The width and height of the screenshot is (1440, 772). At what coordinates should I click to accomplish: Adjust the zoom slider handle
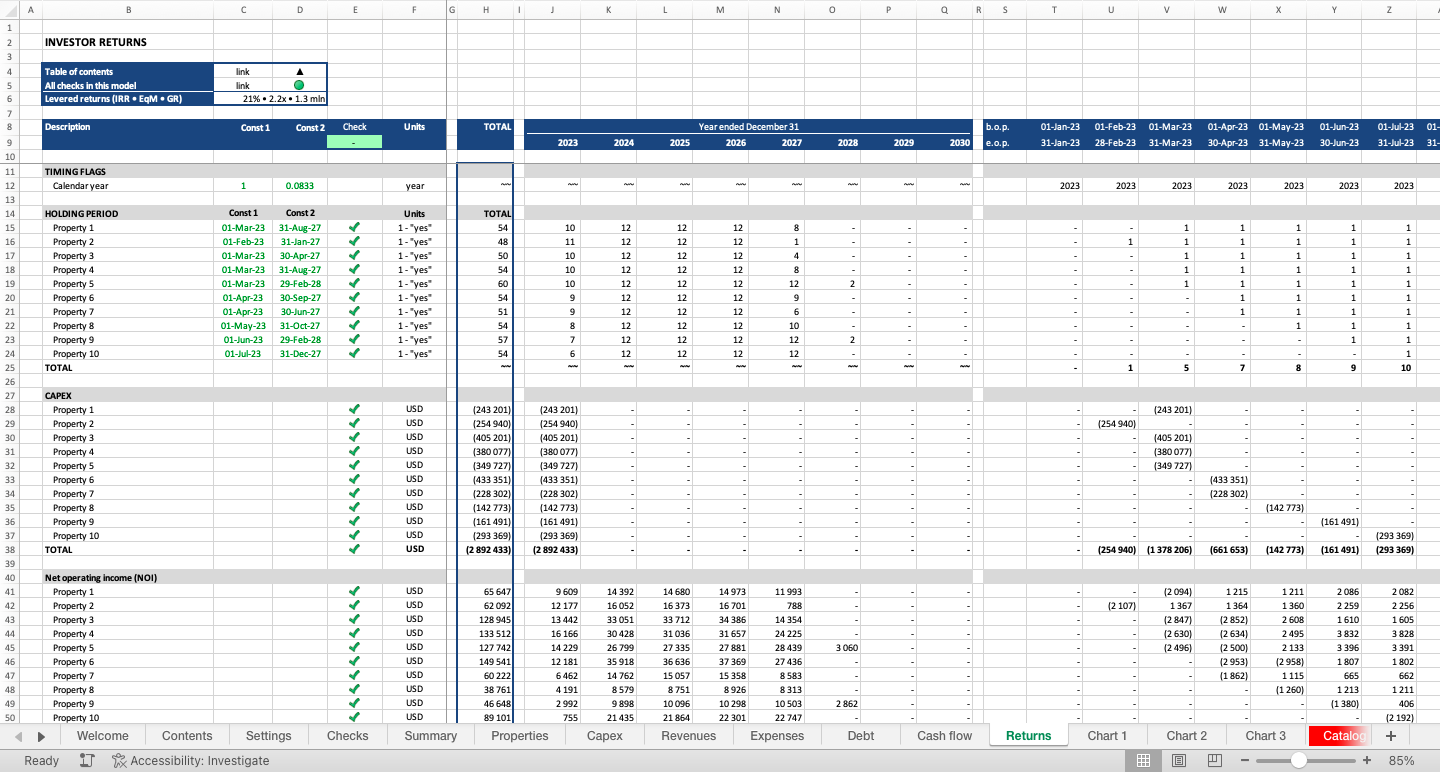click(1299, 761)
